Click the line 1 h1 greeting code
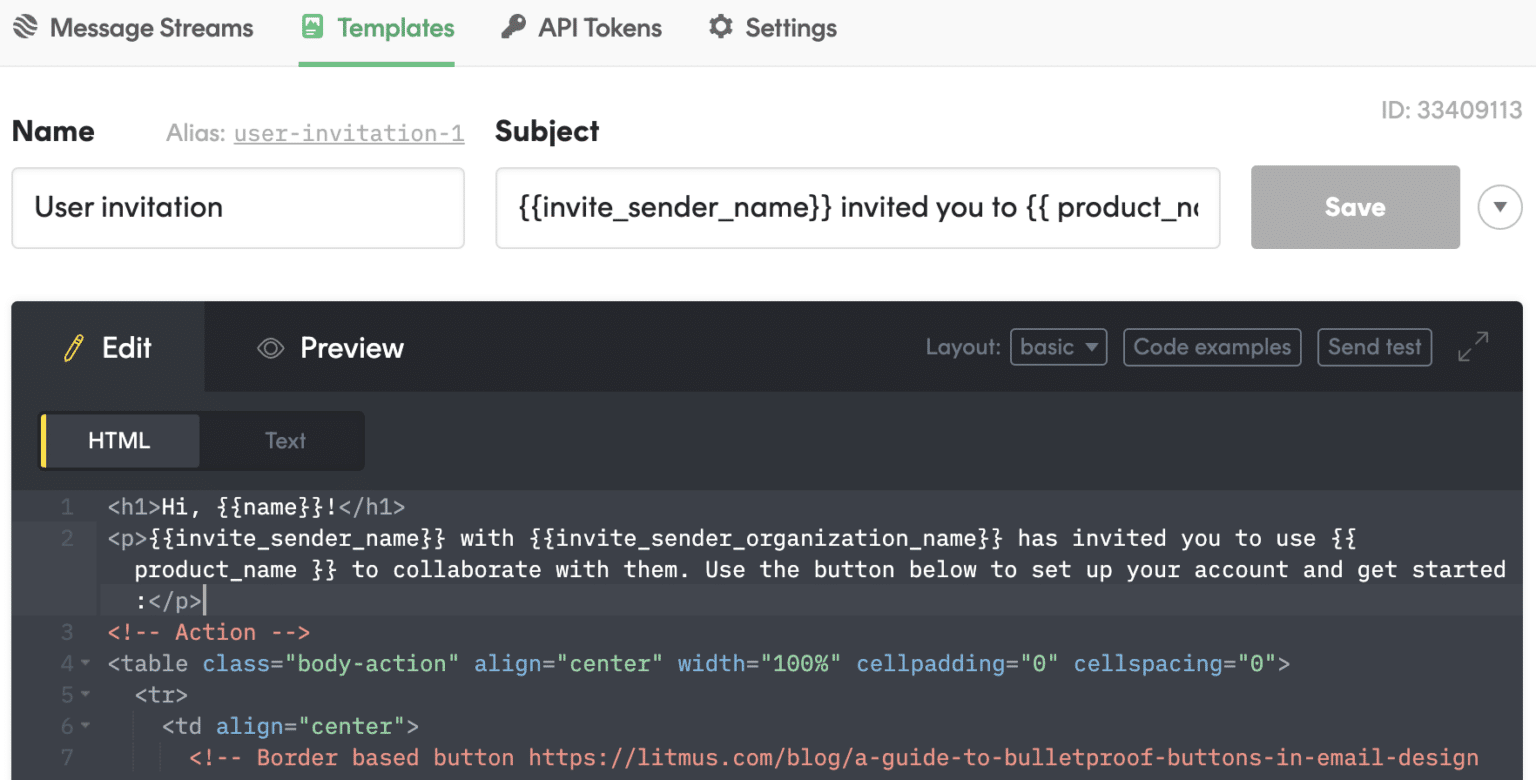Image resolution: width=1536 pixels, height=780 pixels. pos(256,507)
